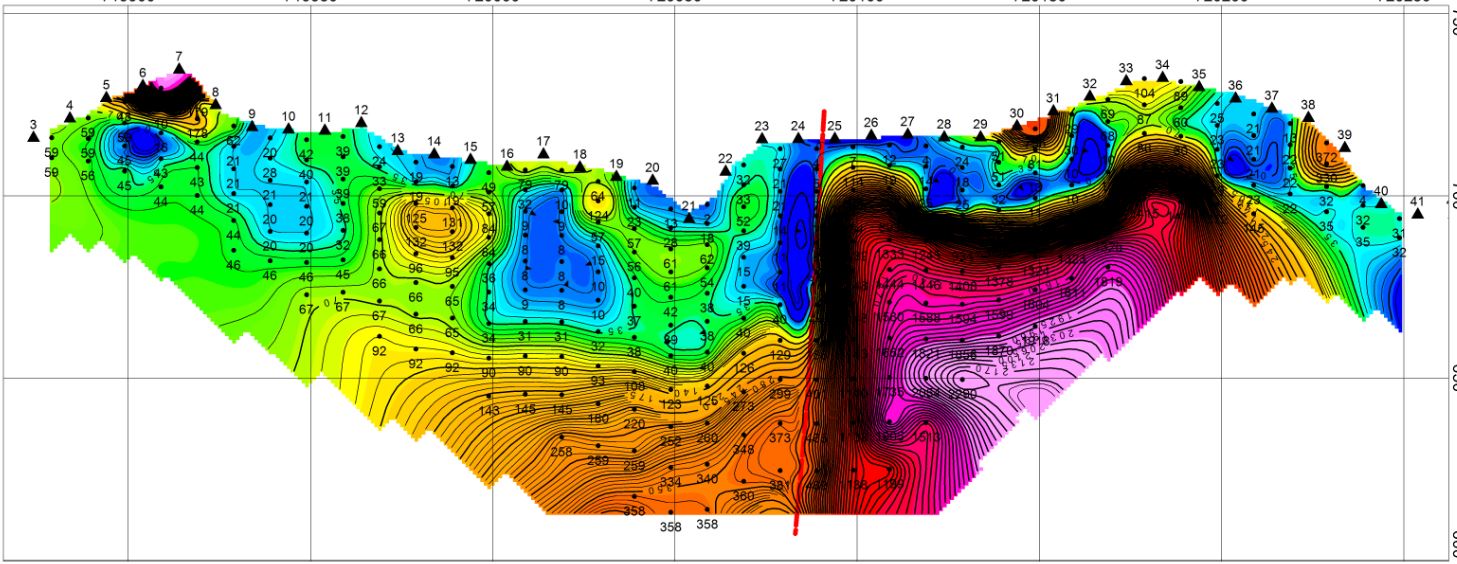This screenshot has height=564, width=1457.
Task: Click the station 34 triangle marker
Action: [x=1162, y=76]
